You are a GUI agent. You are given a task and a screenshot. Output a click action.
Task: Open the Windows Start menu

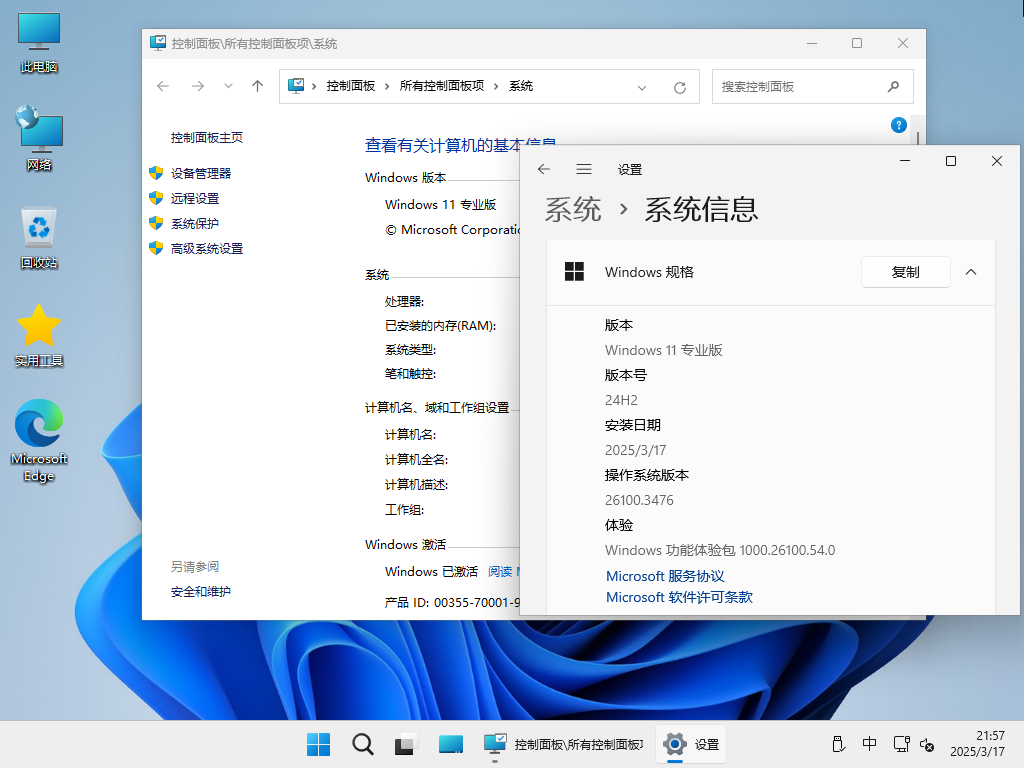tap(319, 744)
